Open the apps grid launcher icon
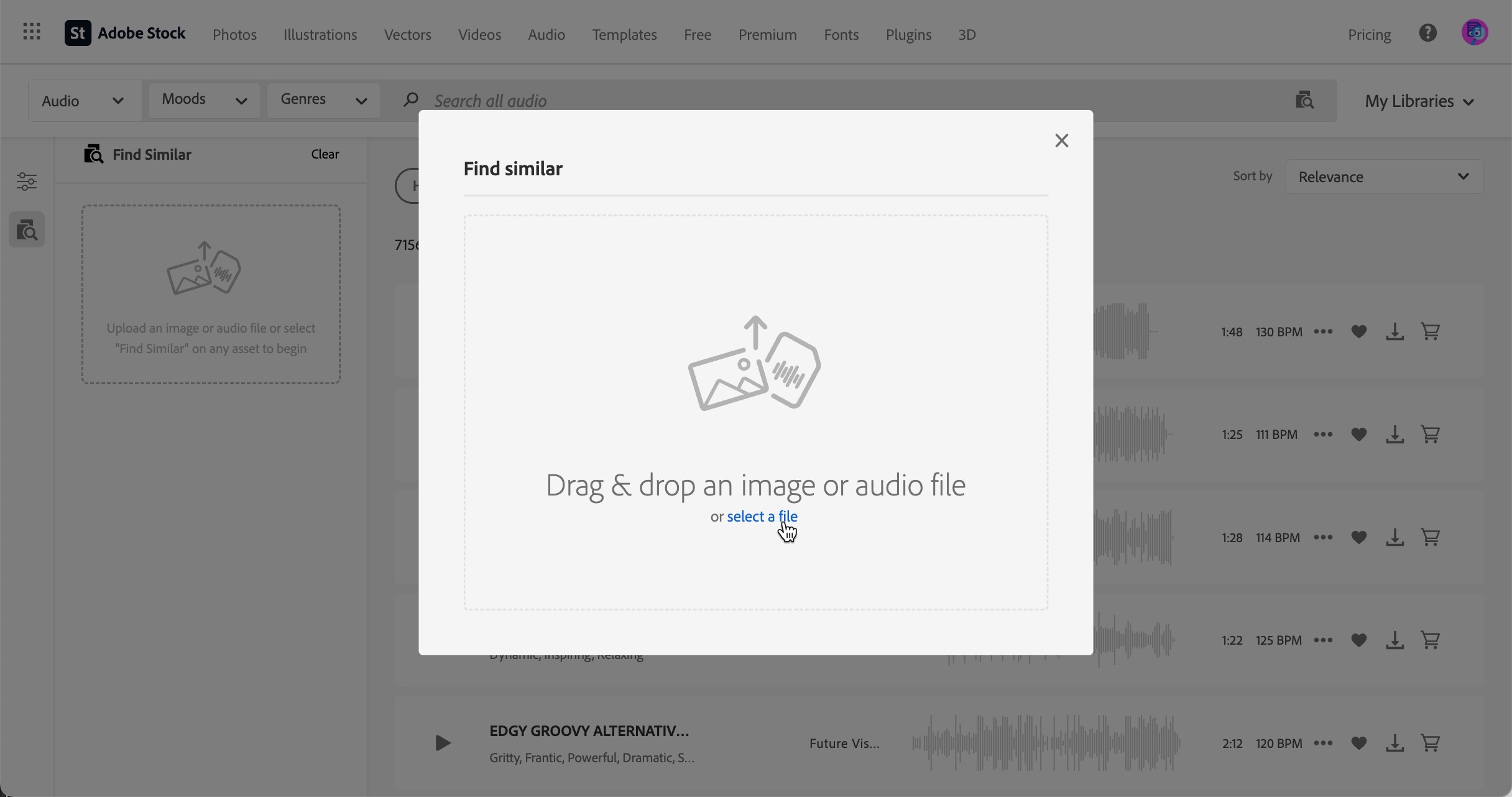Screen dimensions: 1512x797 [x=31, y=32]
